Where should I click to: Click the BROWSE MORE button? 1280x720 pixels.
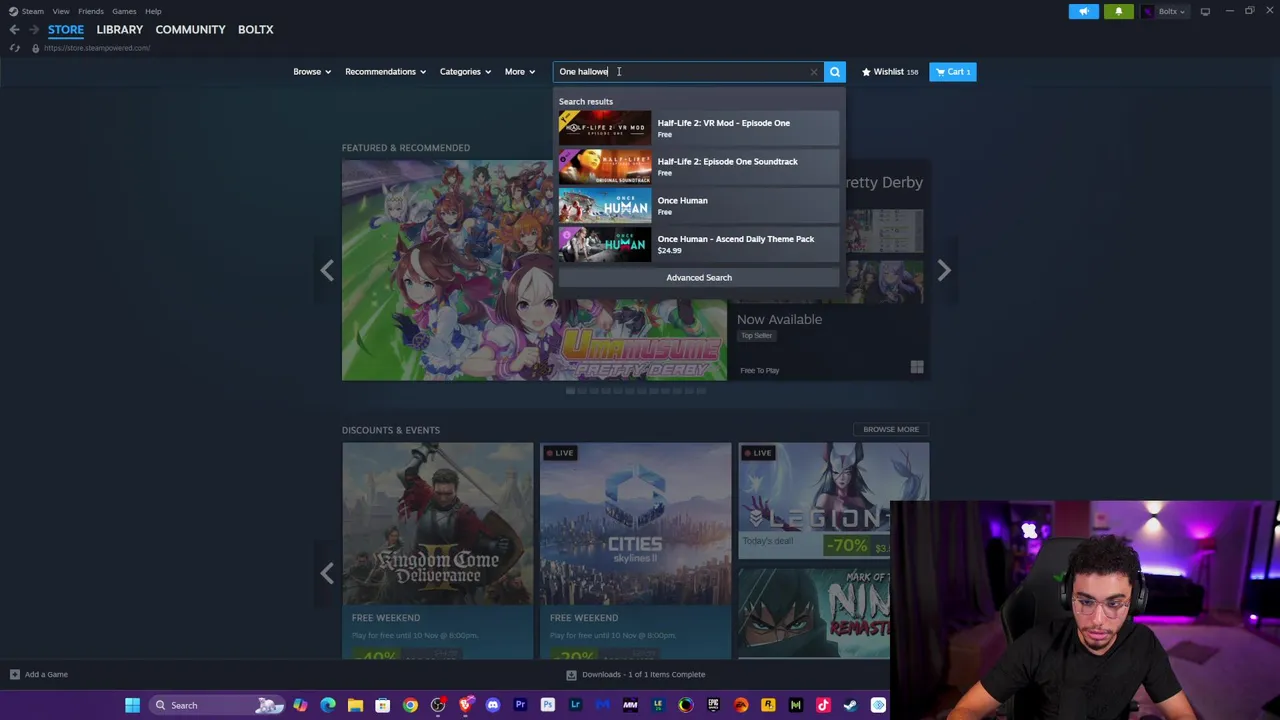click(891, 429)
